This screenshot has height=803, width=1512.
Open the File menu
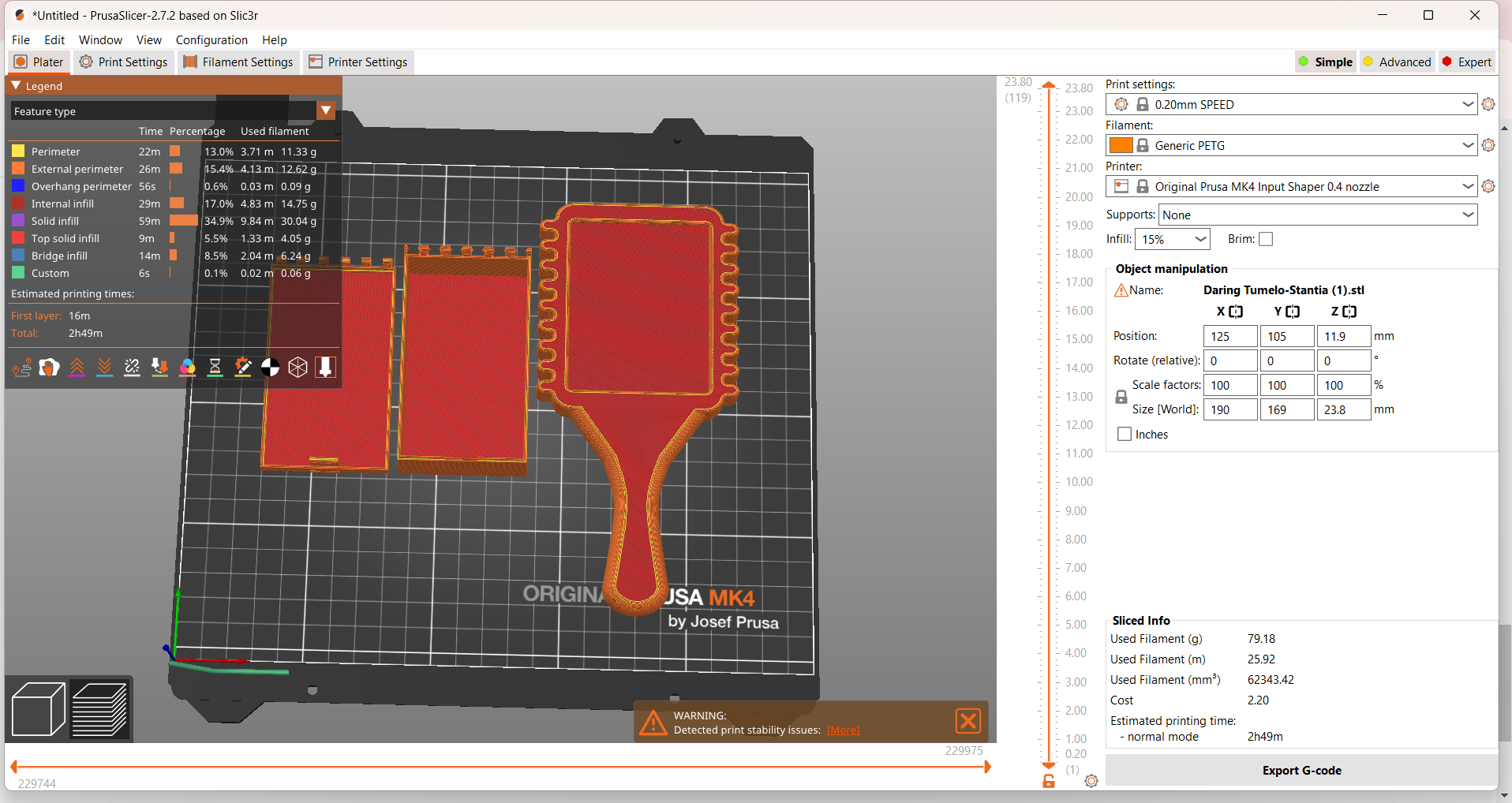pyautogui.click(x=21, y=39)
